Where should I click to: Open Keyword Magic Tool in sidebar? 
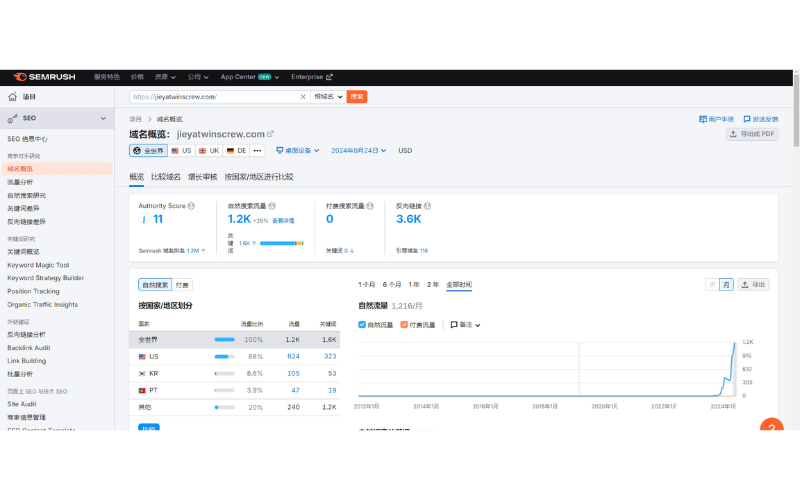(38, 265)
